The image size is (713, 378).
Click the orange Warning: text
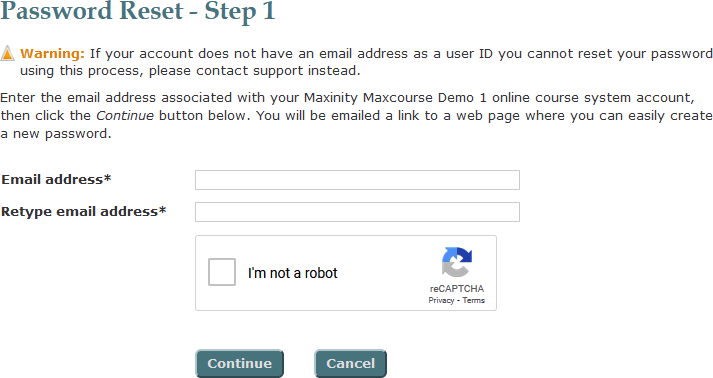pos(52,54)
